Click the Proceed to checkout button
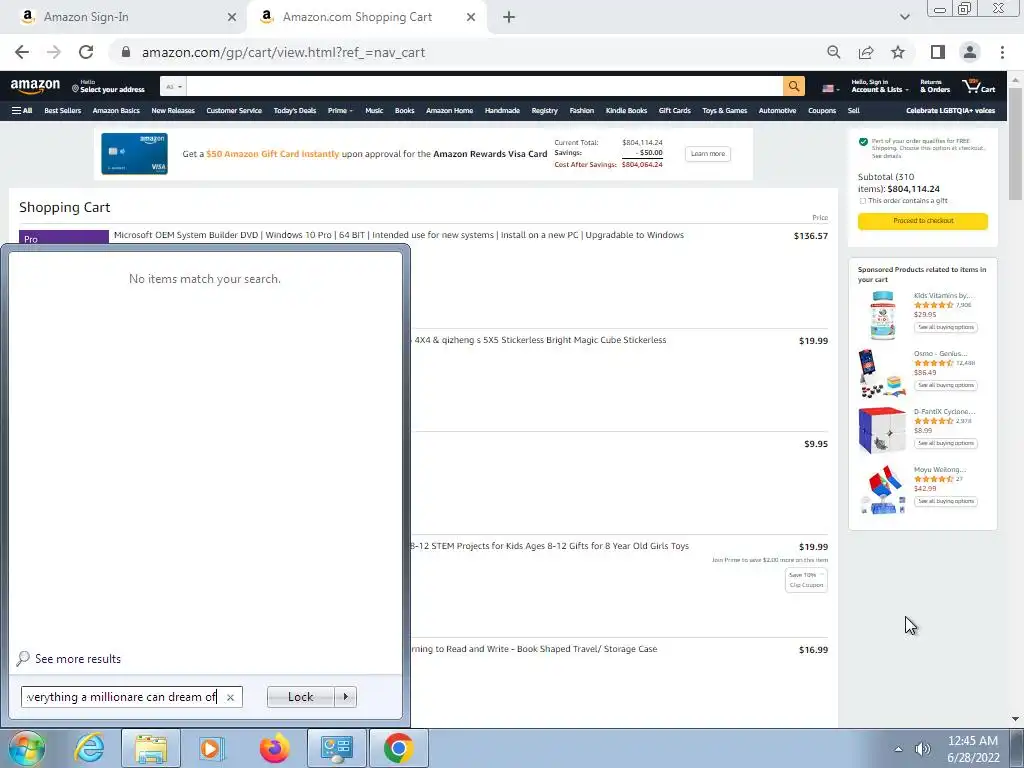The height and width of the screenshot is (768, 1024). (923, 221)
